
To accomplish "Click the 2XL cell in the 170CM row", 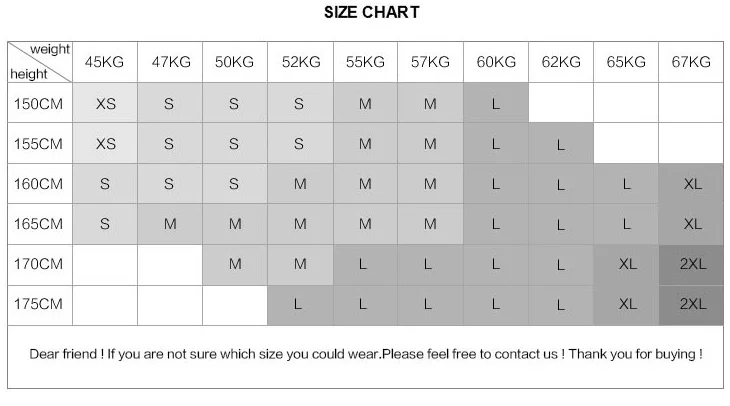I will click(691, 264).
